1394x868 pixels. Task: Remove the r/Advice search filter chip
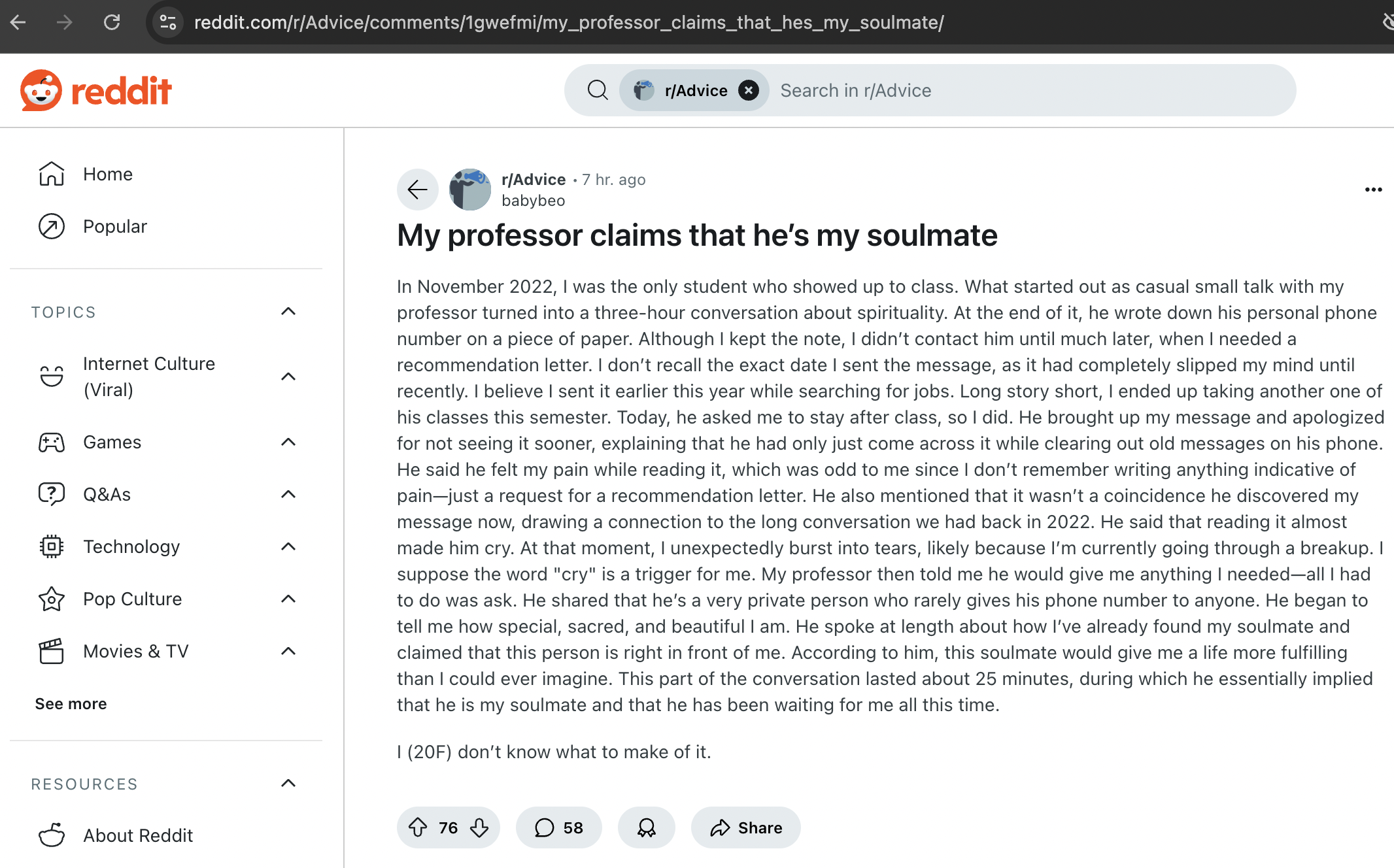(749, 90)
